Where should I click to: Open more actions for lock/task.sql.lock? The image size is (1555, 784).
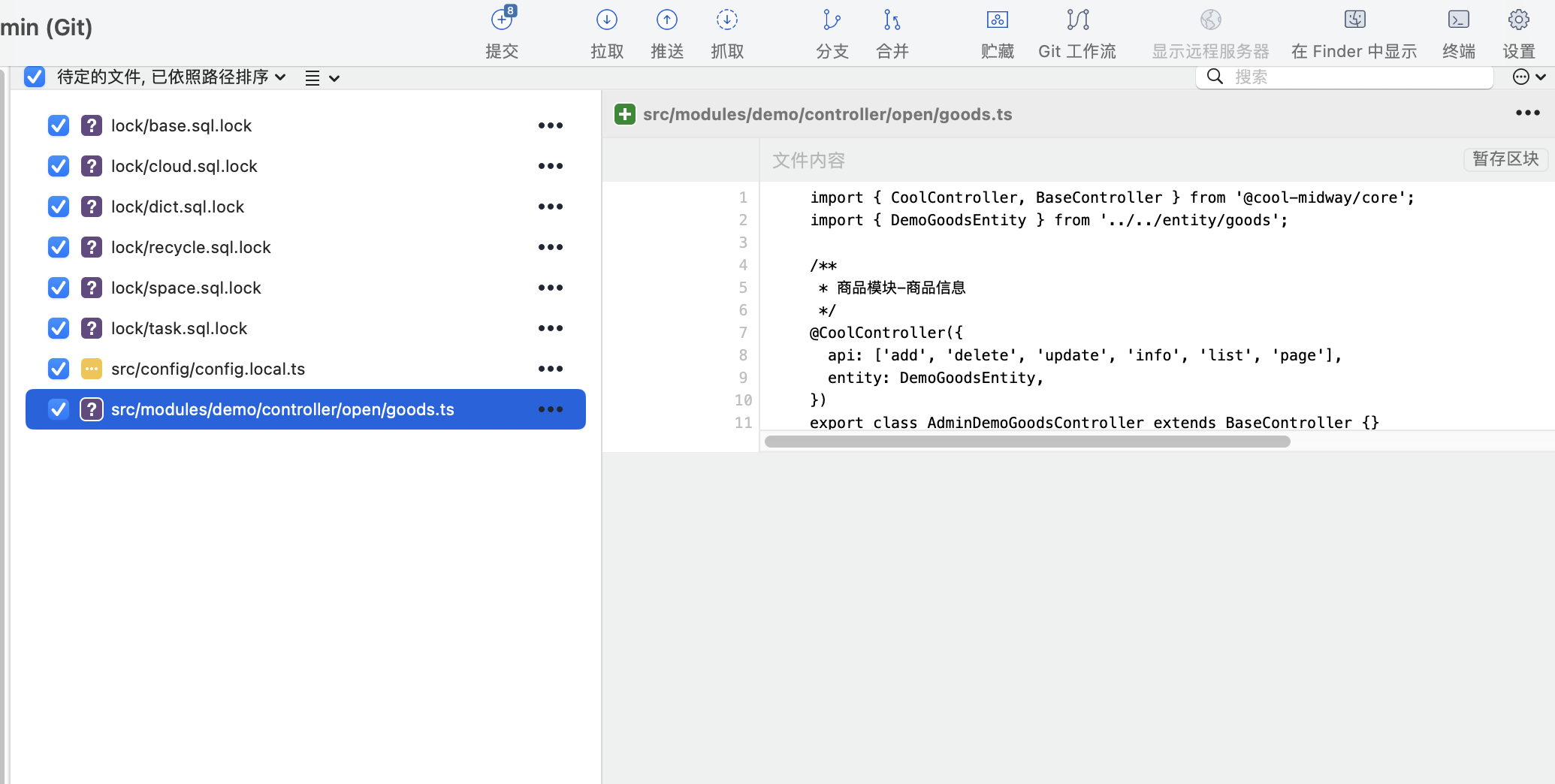(x=551, y=328)
